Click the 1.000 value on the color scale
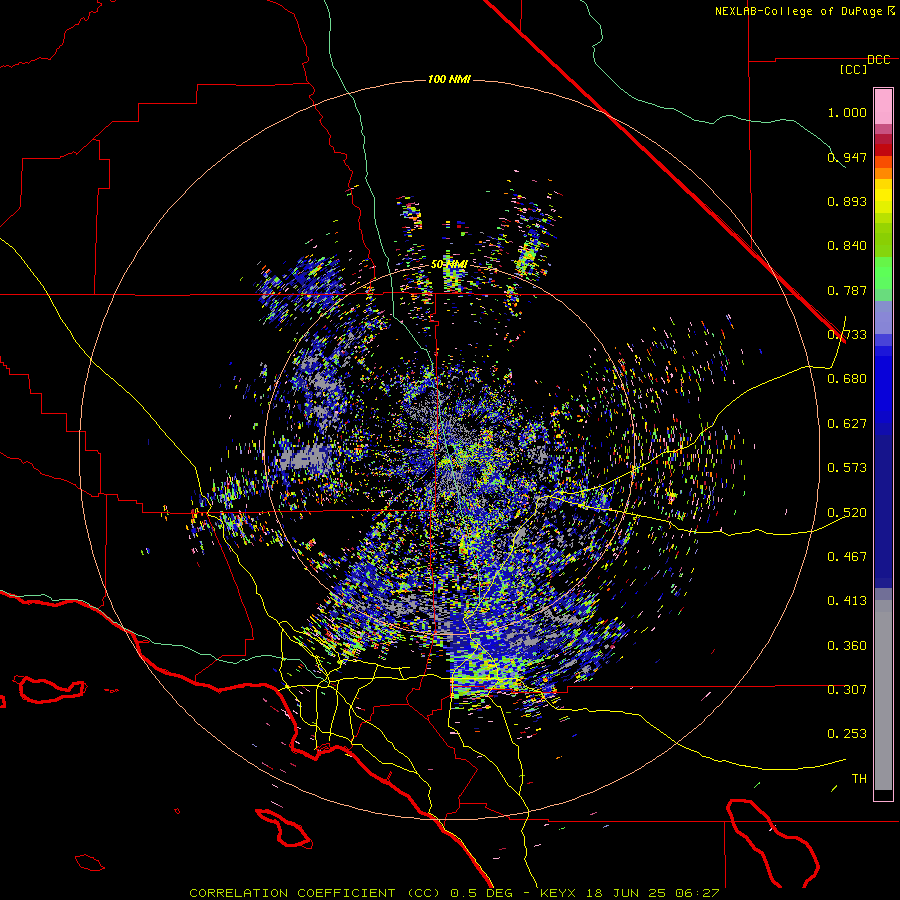 coord(847,112)
